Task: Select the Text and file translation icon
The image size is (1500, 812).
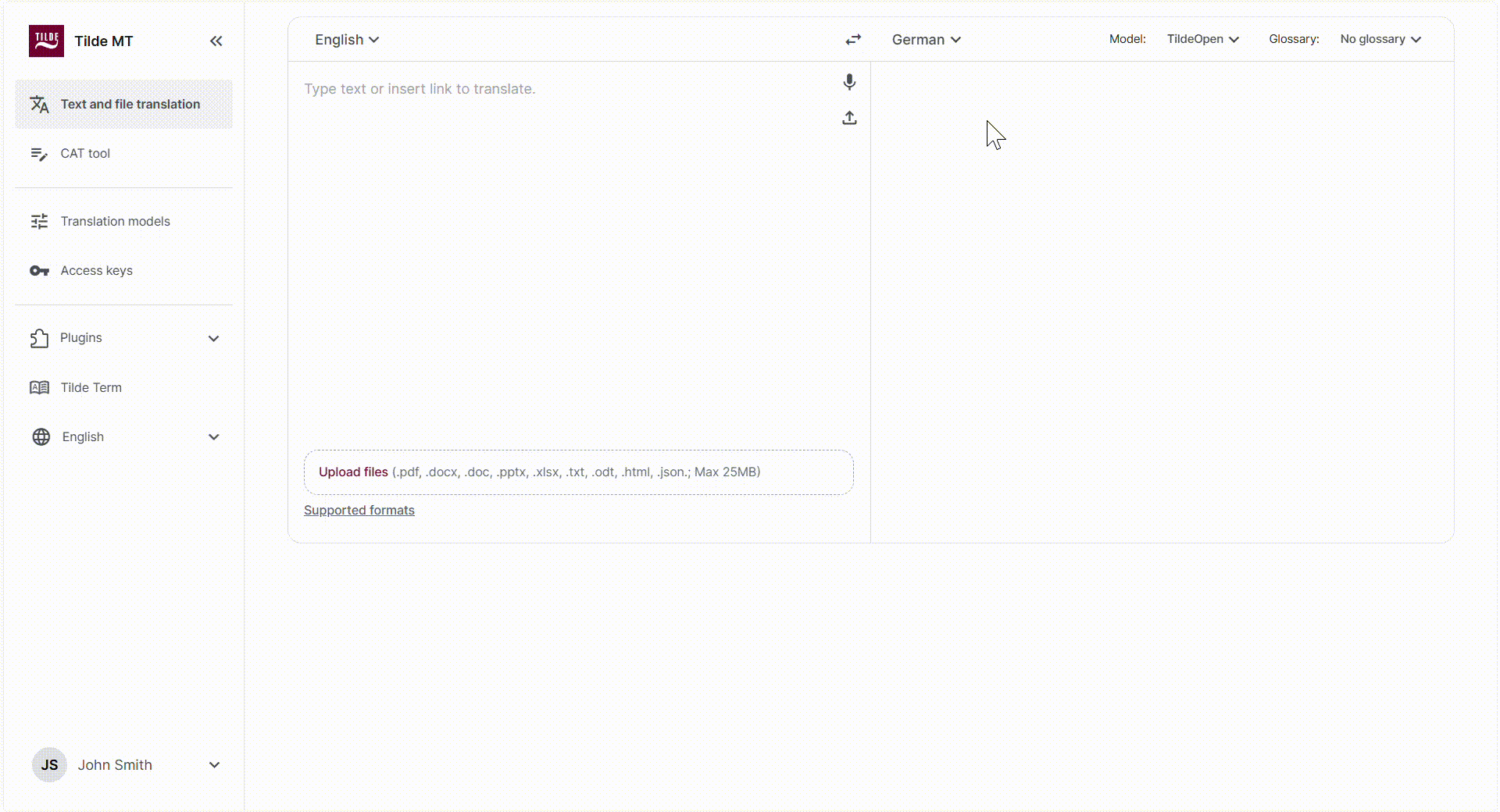Action: [x=39, y=104]
